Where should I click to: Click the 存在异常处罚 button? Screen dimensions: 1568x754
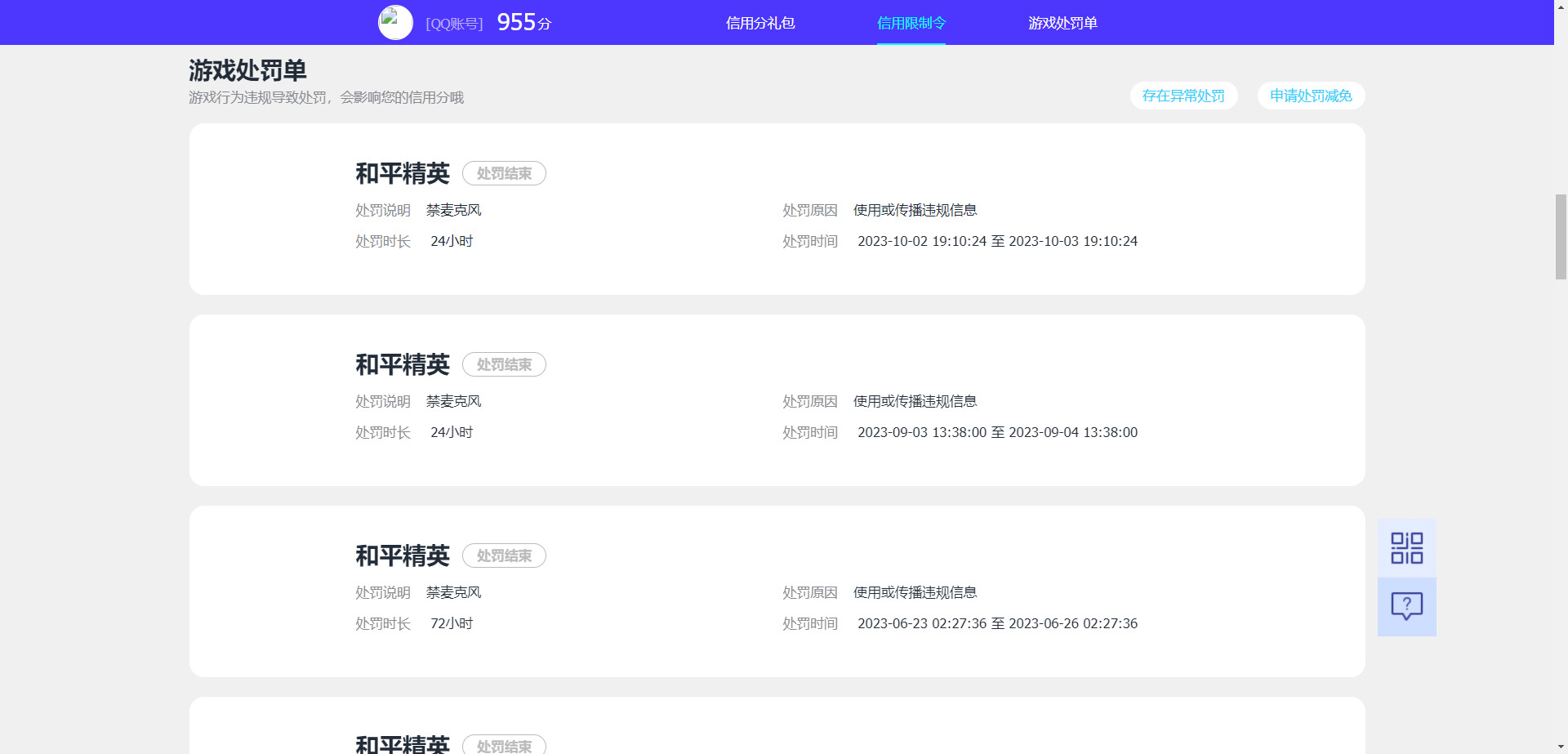(x=1183, y=96)
